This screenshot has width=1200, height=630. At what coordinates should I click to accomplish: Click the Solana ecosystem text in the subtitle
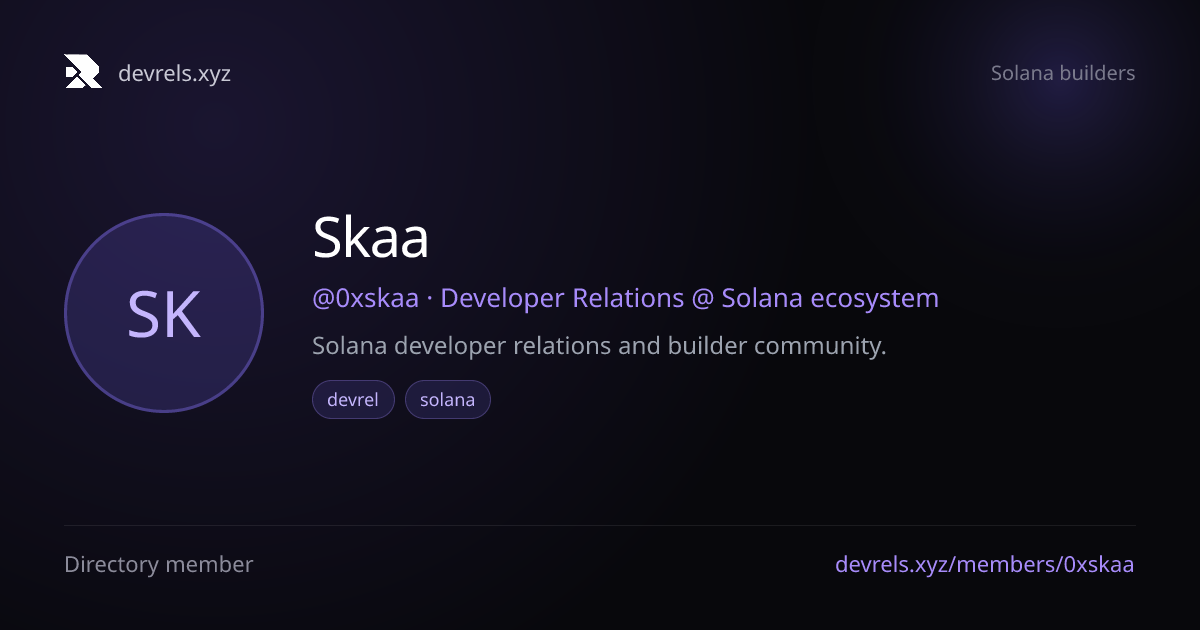[x=830, y=298]
